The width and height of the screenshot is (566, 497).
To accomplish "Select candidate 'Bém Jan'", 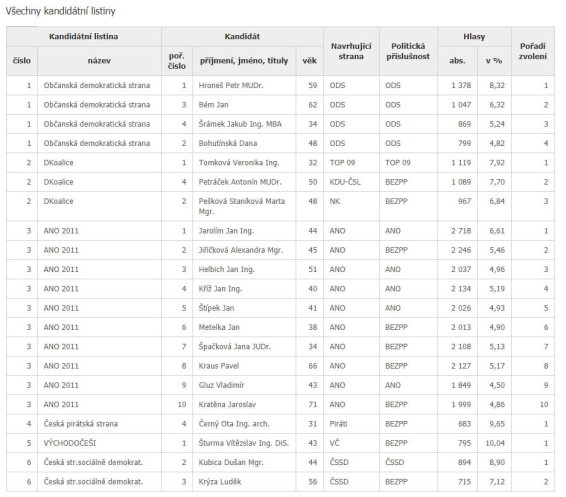I will click(x=213, y=105).
